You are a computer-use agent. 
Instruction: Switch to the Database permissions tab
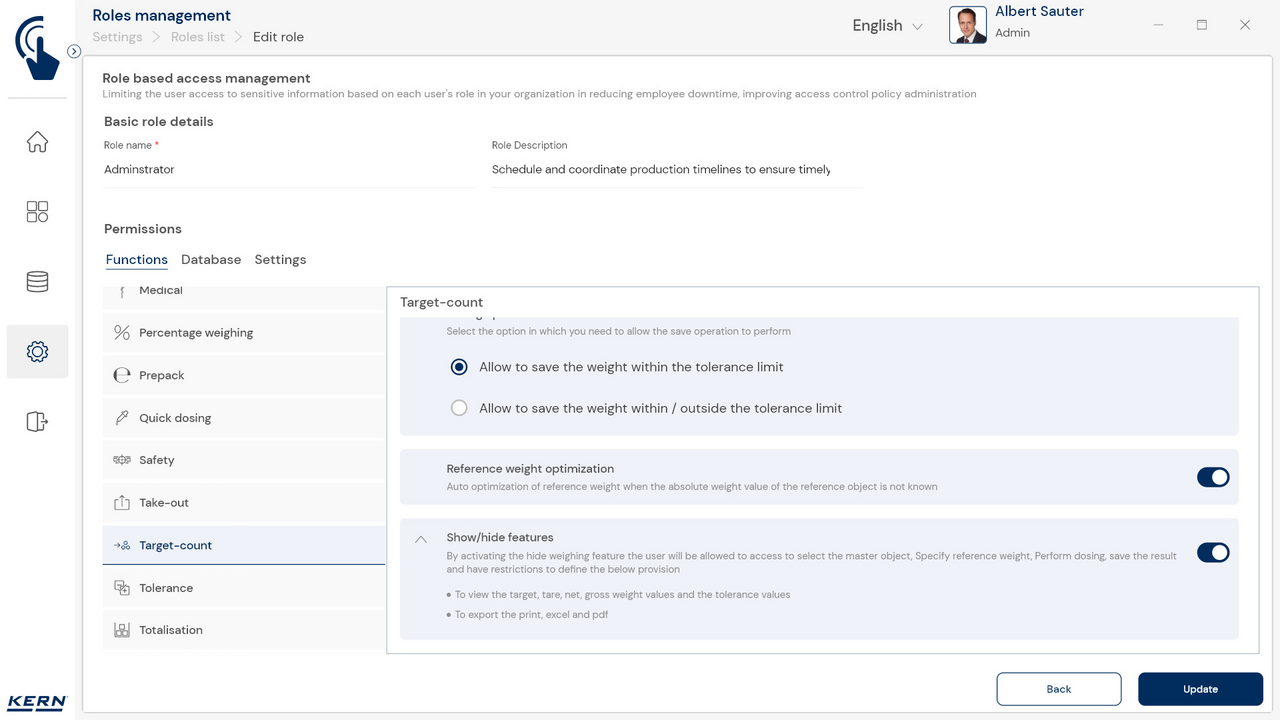[211, 260]
